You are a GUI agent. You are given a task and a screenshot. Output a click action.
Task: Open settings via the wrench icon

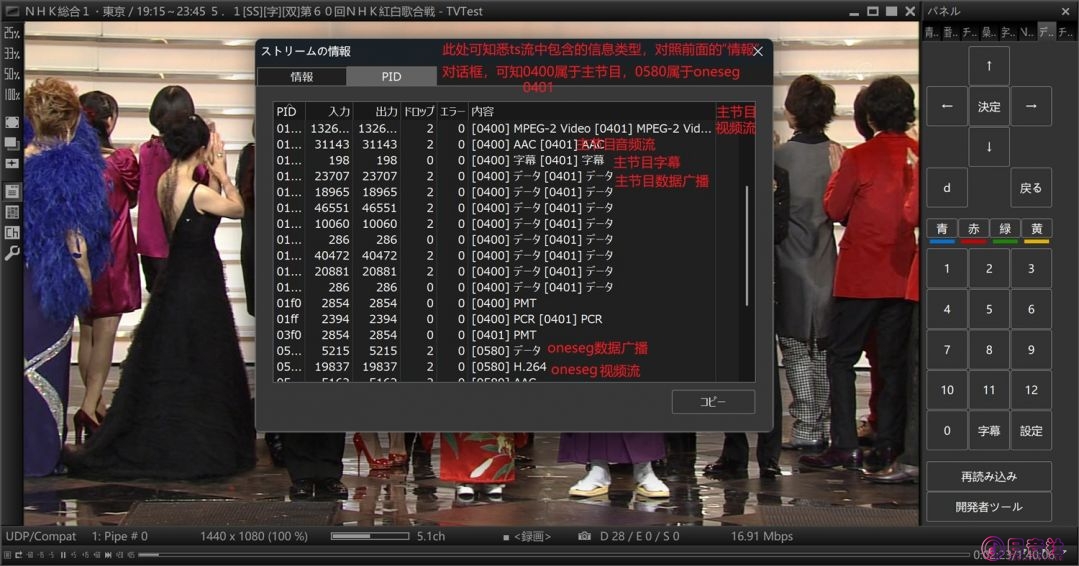click(x=12, y=253)
